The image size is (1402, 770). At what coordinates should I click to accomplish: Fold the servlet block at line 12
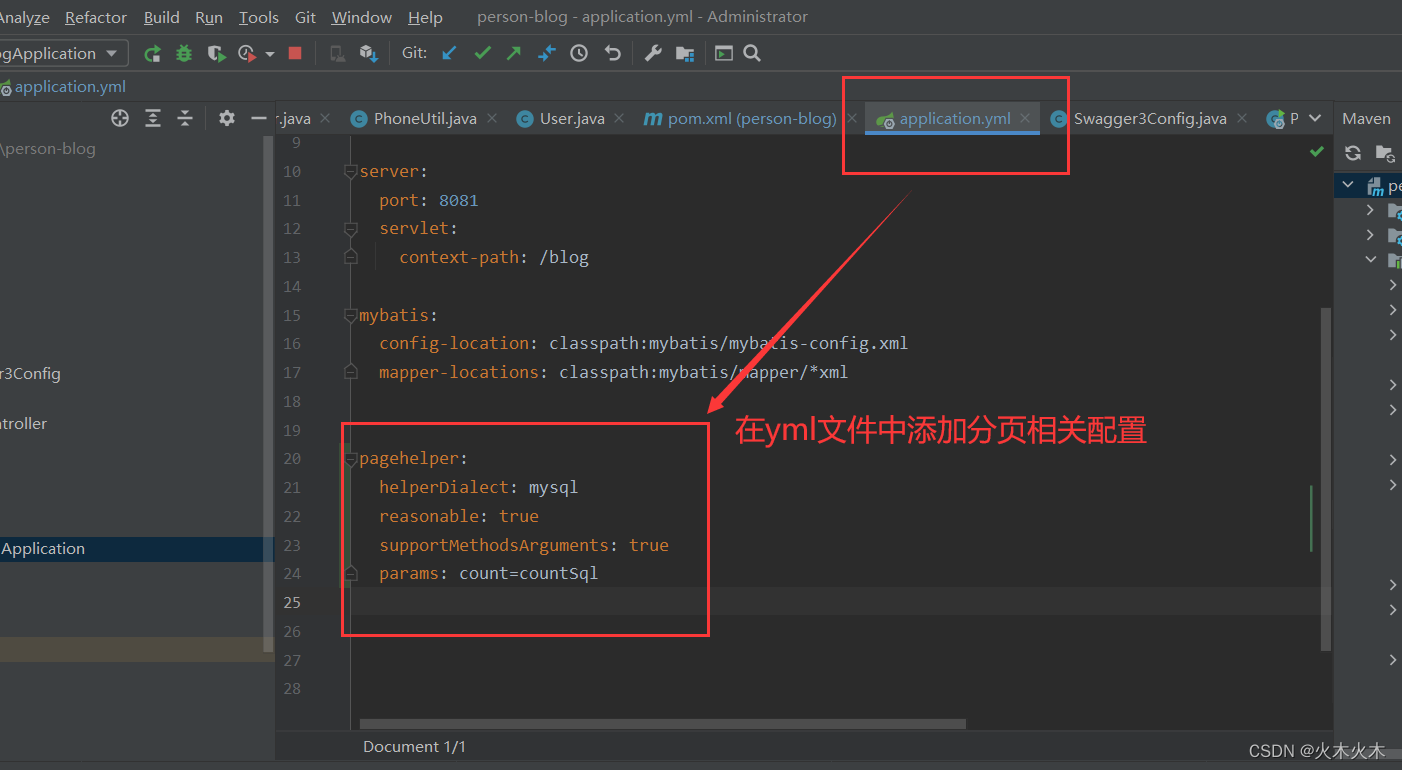(350, 229)
